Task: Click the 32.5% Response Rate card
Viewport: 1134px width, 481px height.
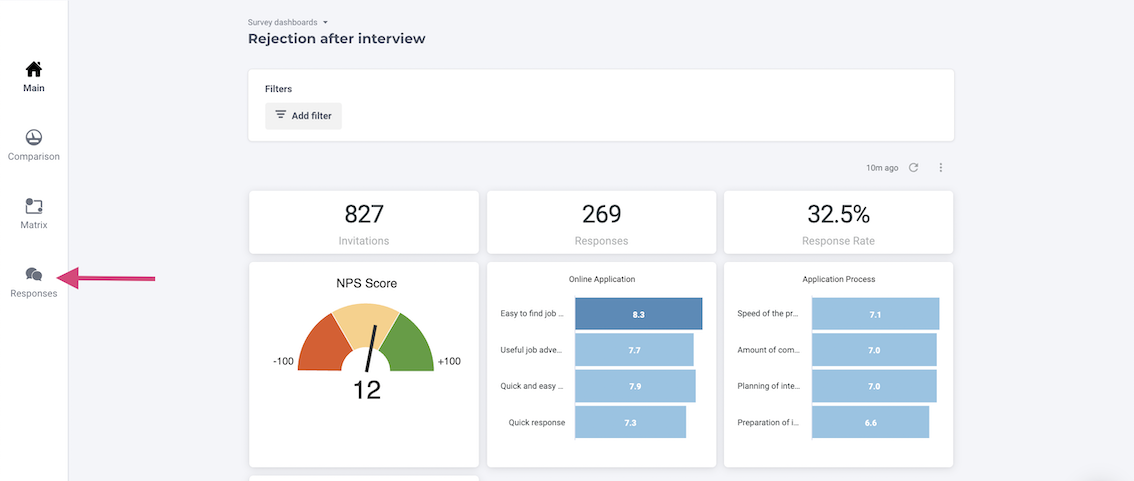Action: click(x=838, y=222)
